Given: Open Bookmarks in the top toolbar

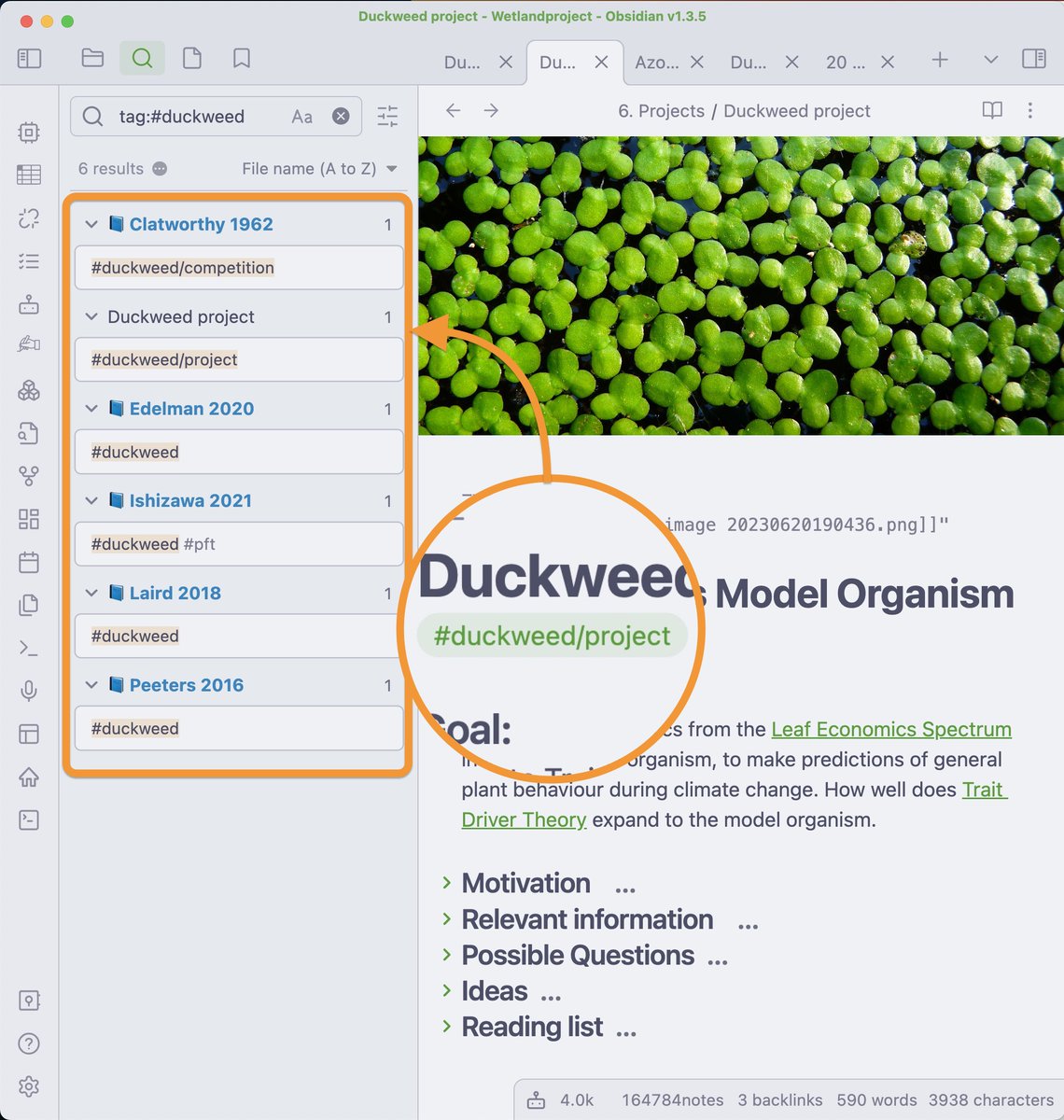Looking at the screenshot, I should (x=241, y=58).
